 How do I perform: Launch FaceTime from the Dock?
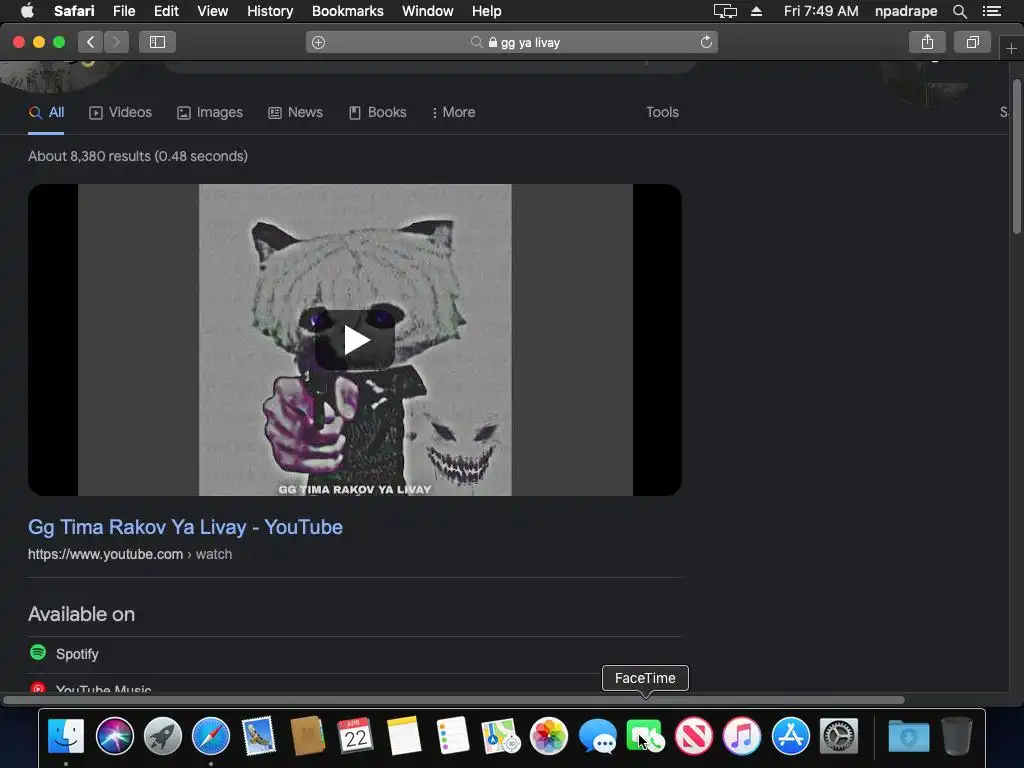[x=645, y=736]
